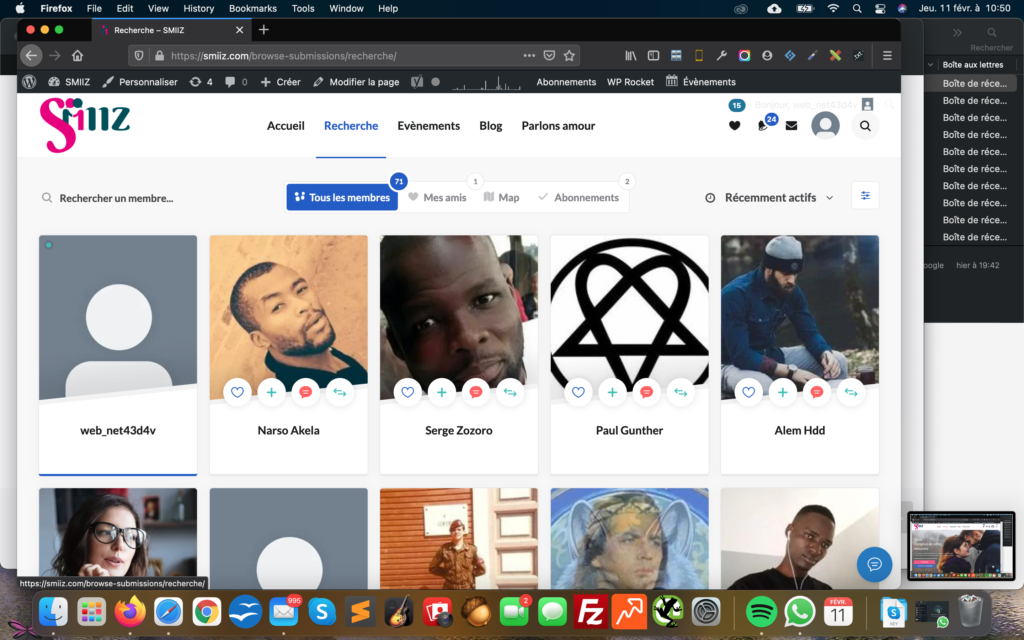Open page actions three-dots in URL bar

click(529, 56)
